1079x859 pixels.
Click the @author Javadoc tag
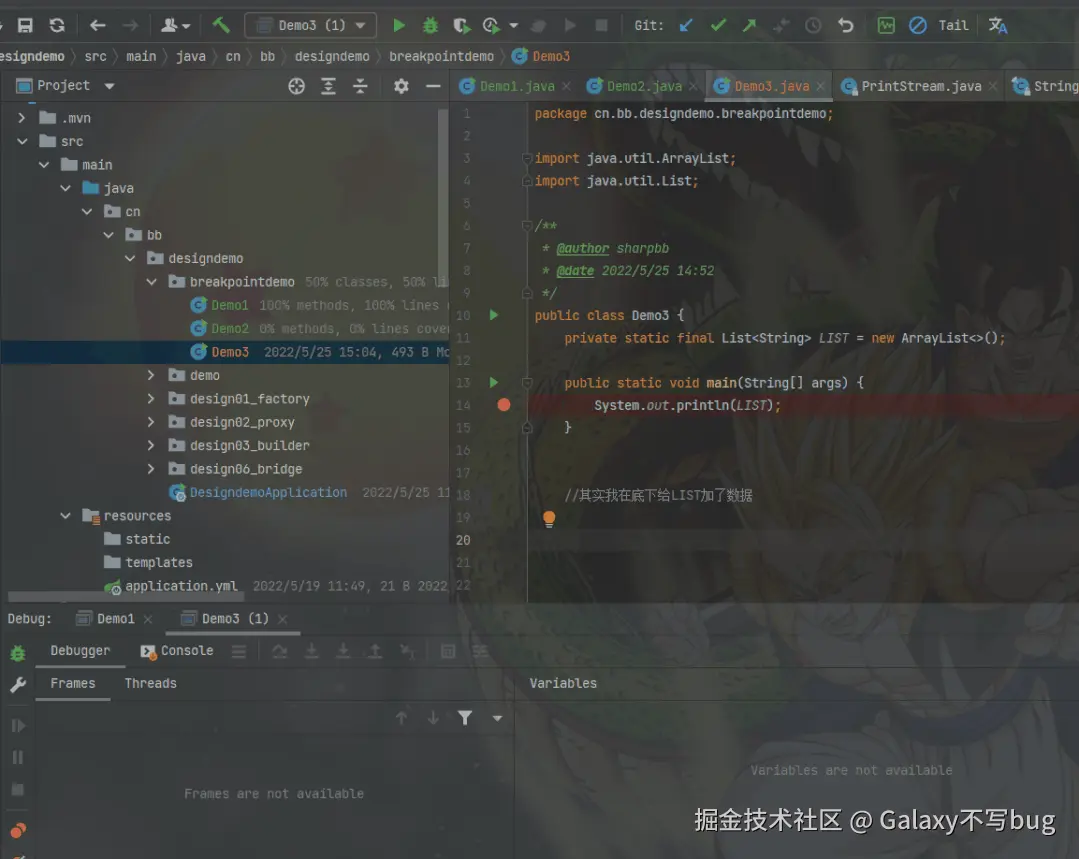583,248
